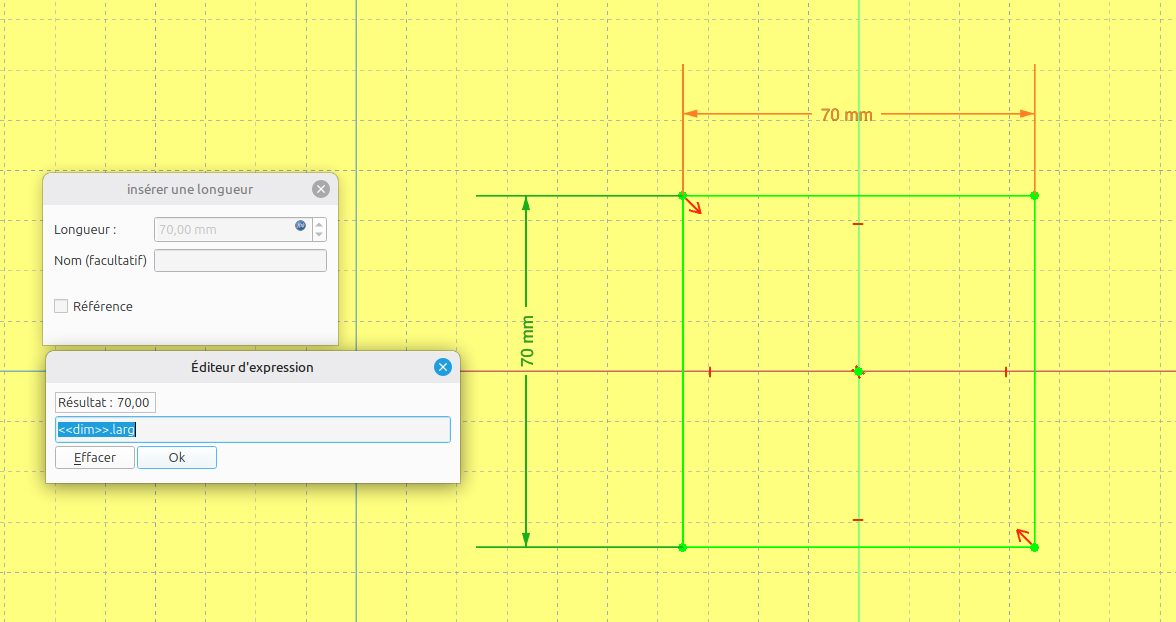Select the horizontal constraint marker on top edge

pyautogui.click(x=858, y=224)
